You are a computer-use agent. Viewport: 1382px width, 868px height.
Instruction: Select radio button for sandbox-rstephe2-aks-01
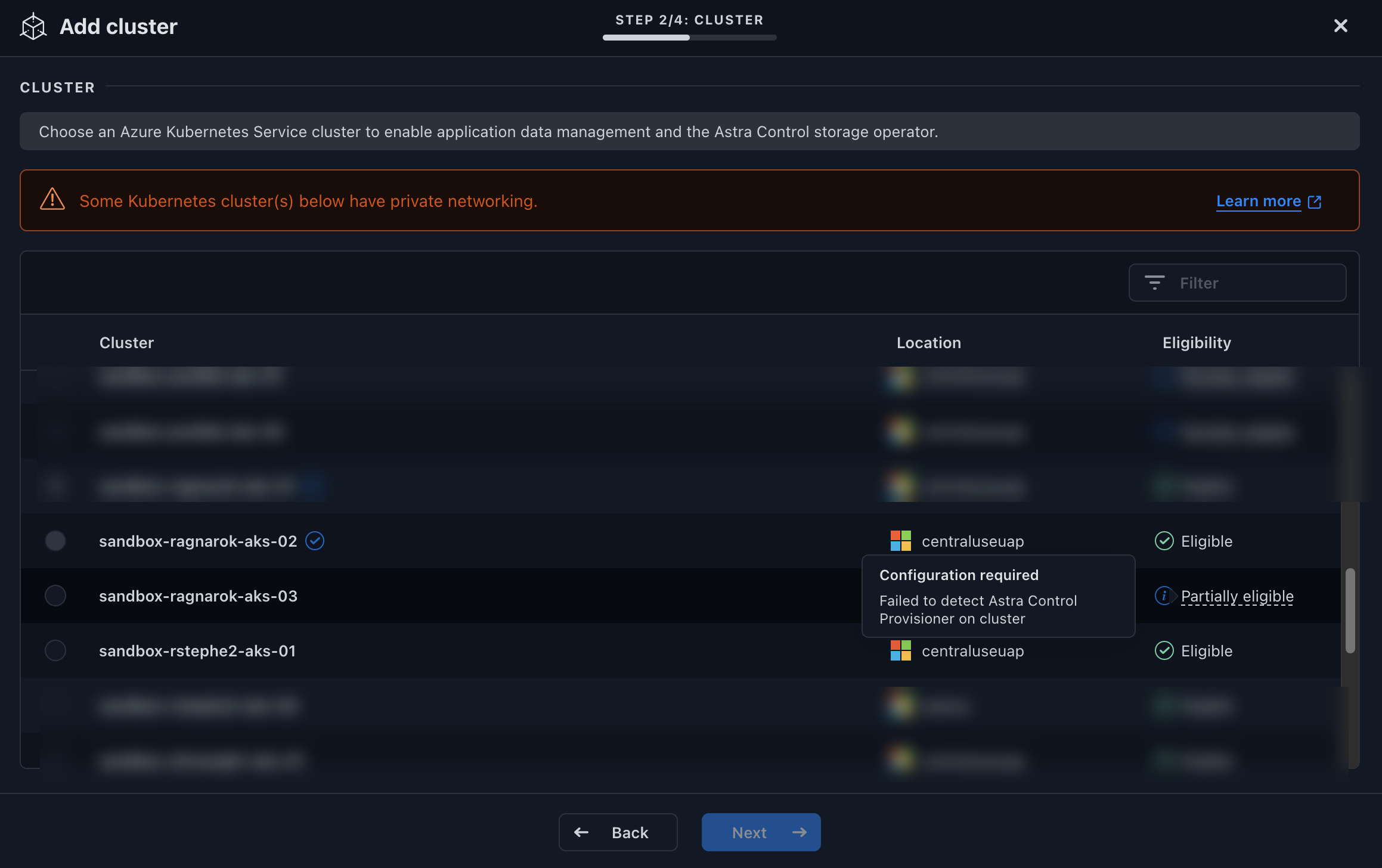click(x=55, y=650)
